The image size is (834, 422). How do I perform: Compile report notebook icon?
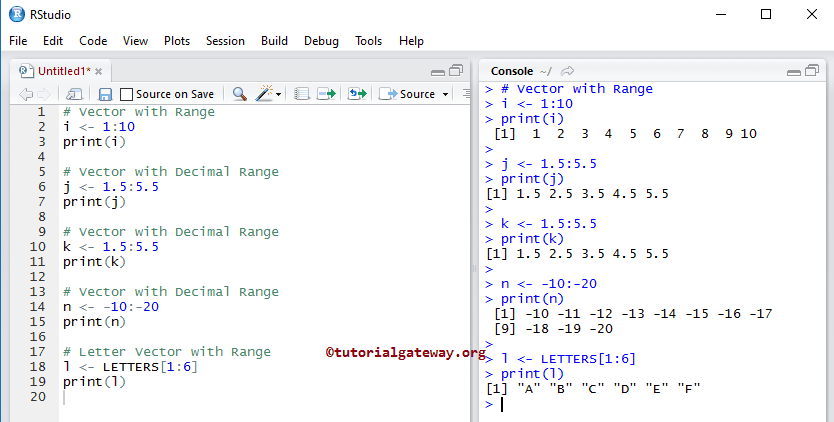[302, 94]
